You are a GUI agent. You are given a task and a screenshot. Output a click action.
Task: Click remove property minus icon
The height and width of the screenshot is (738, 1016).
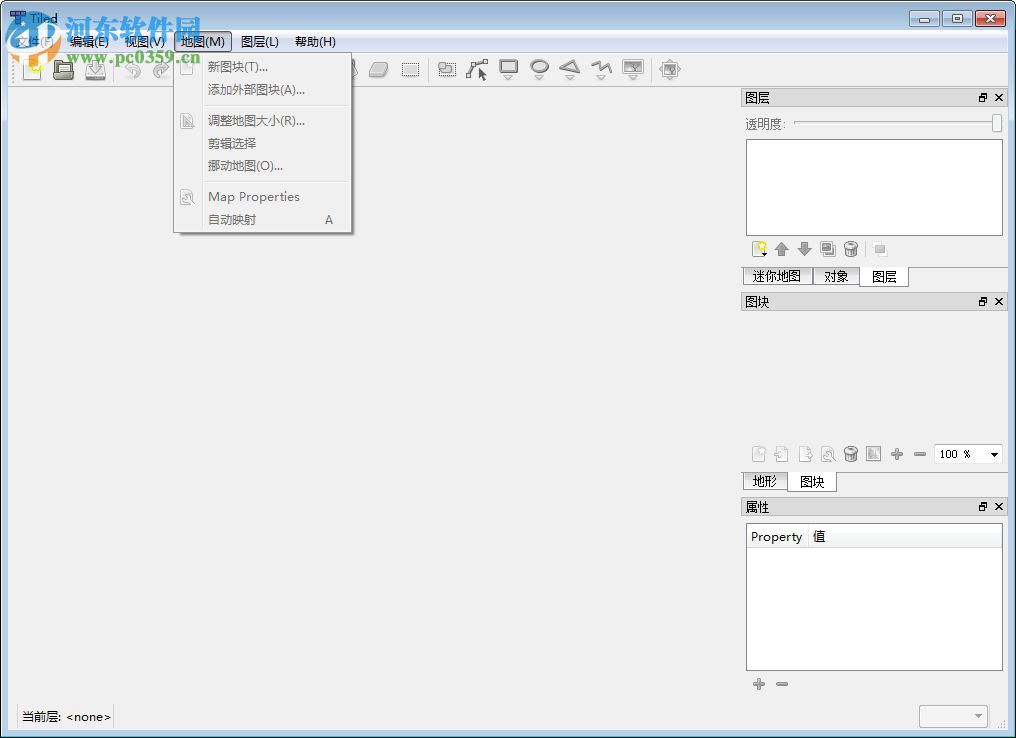tap(782, 684)
